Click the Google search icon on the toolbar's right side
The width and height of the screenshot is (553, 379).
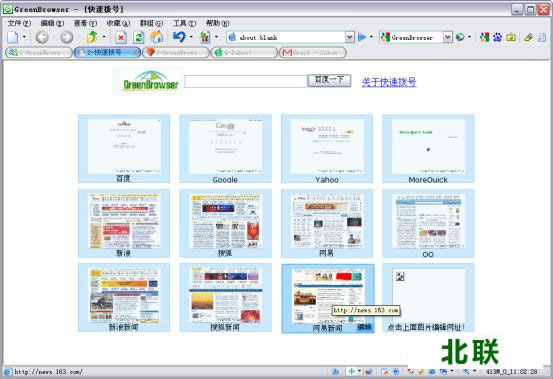pyautogui.click(x=484, y=37)
